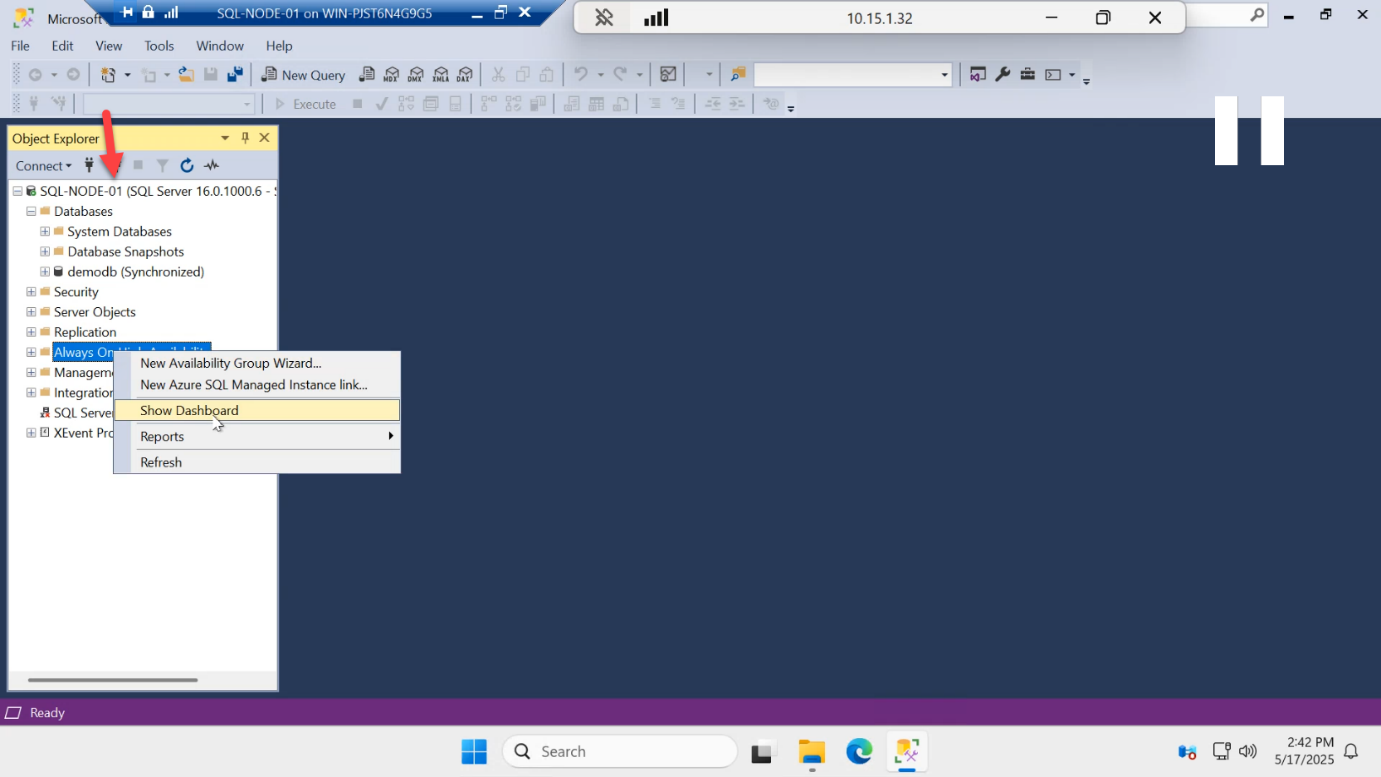Open the Connect dropdown in Object Explorer
The height and width of the screenshot is (777, 1381).
43,166
